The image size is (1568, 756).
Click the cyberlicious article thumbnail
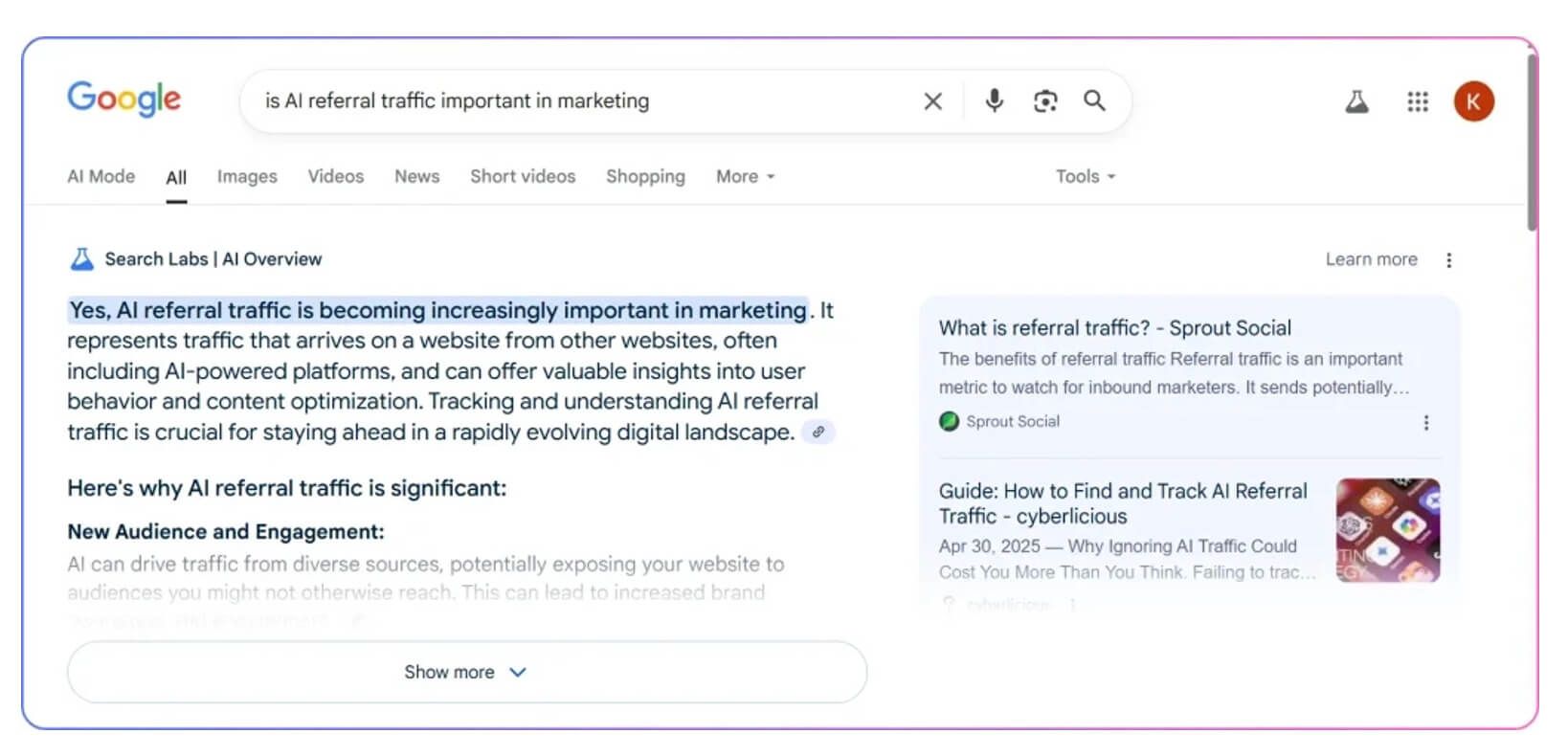pos(1388,530)
